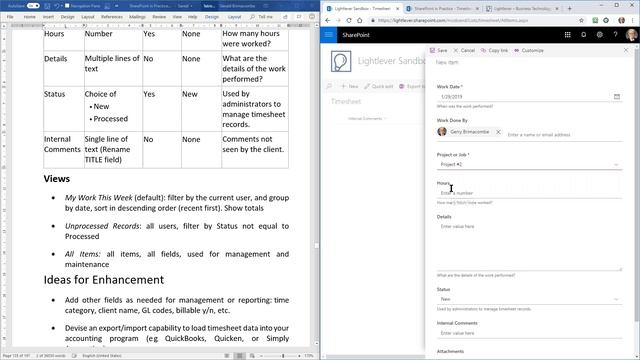Click the Tell me search box in Word
640x360 pixels.
(x=262, y=17)
